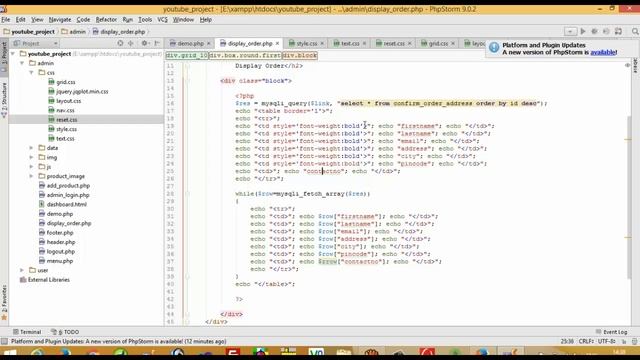Open the Refactor menu
The height and width of the screenshot is (360, 640).
tap(106, 20)
